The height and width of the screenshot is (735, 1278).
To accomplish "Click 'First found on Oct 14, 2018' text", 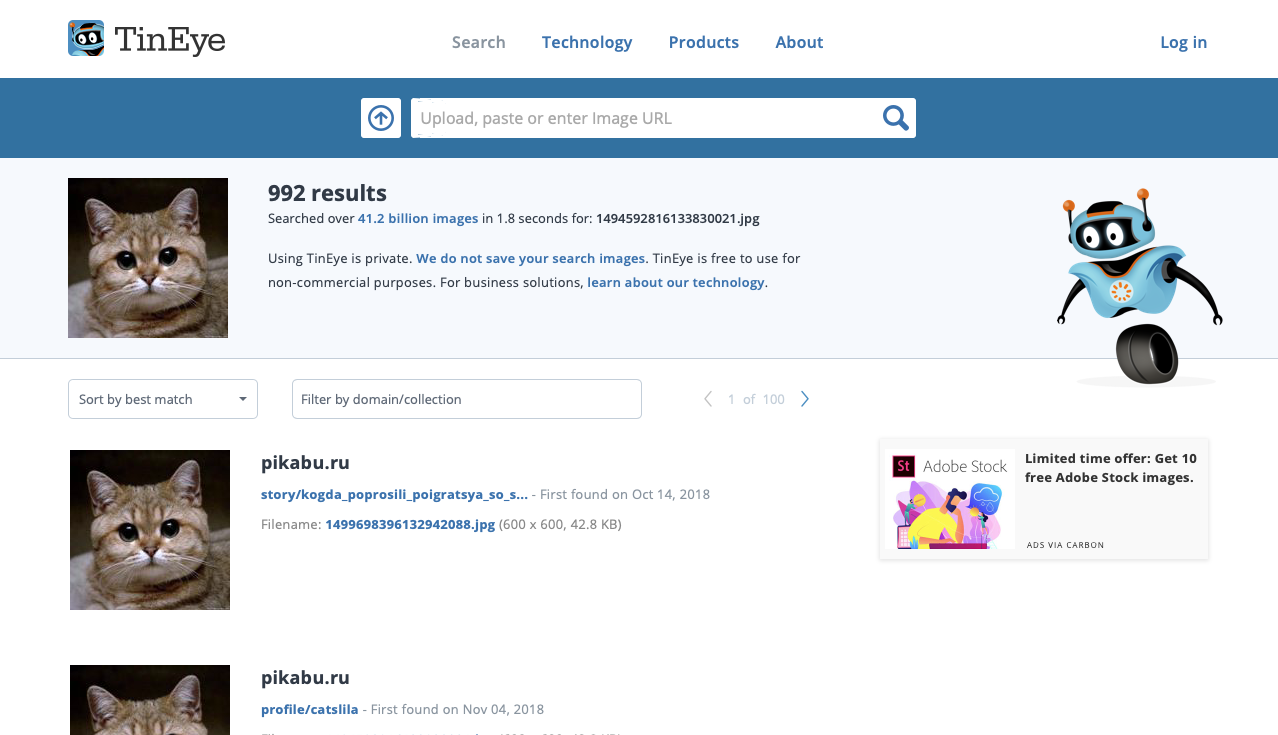I will 625,494.
